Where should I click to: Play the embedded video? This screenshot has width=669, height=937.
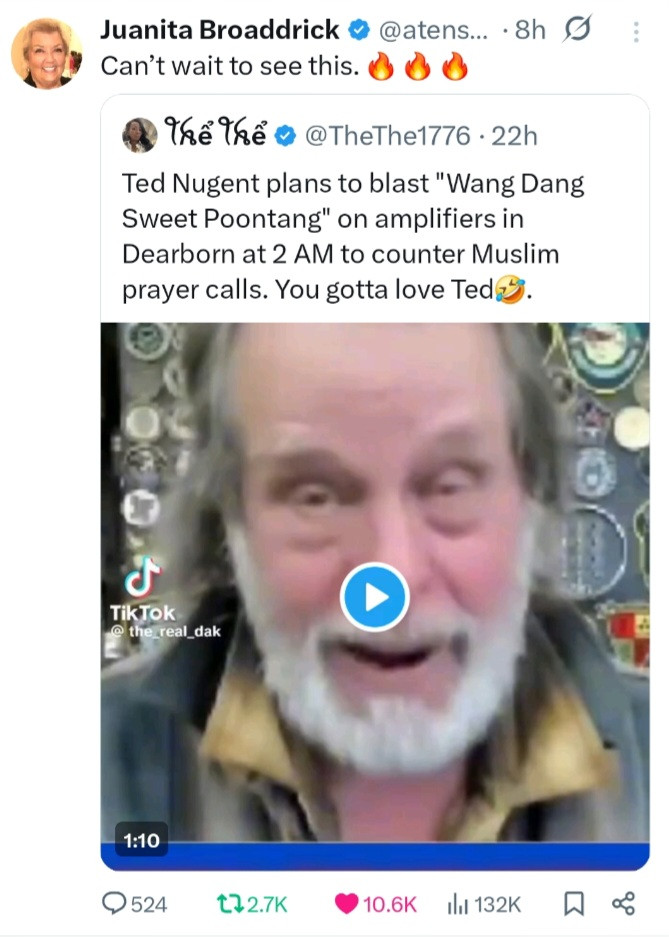[x=375, y=596]
